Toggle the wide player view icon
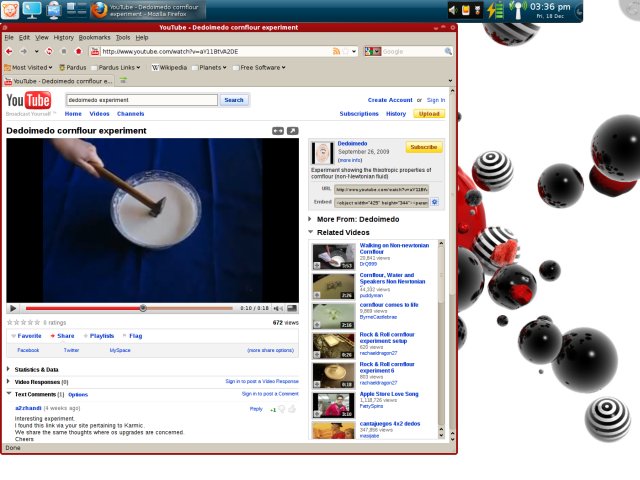Viewport: 640px width, 480px height. coord(278,131)
